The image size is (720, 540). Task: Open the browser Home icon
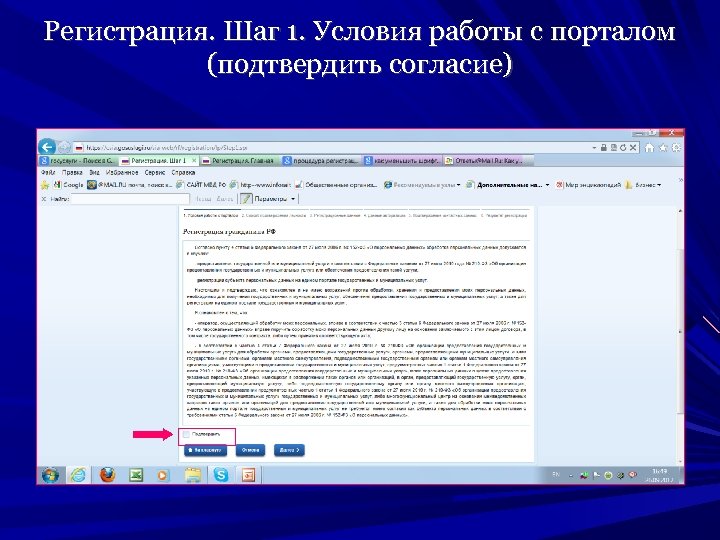coord(649,147)
